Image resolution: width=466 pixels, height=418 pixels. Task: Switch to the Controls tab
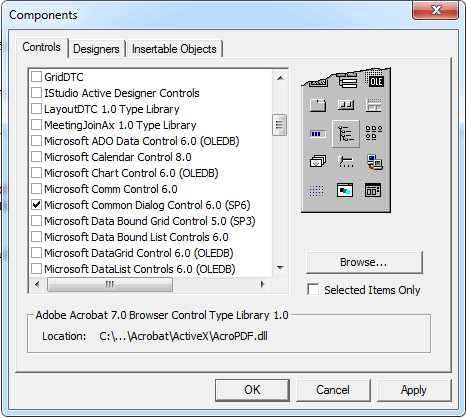pos(42,47)
